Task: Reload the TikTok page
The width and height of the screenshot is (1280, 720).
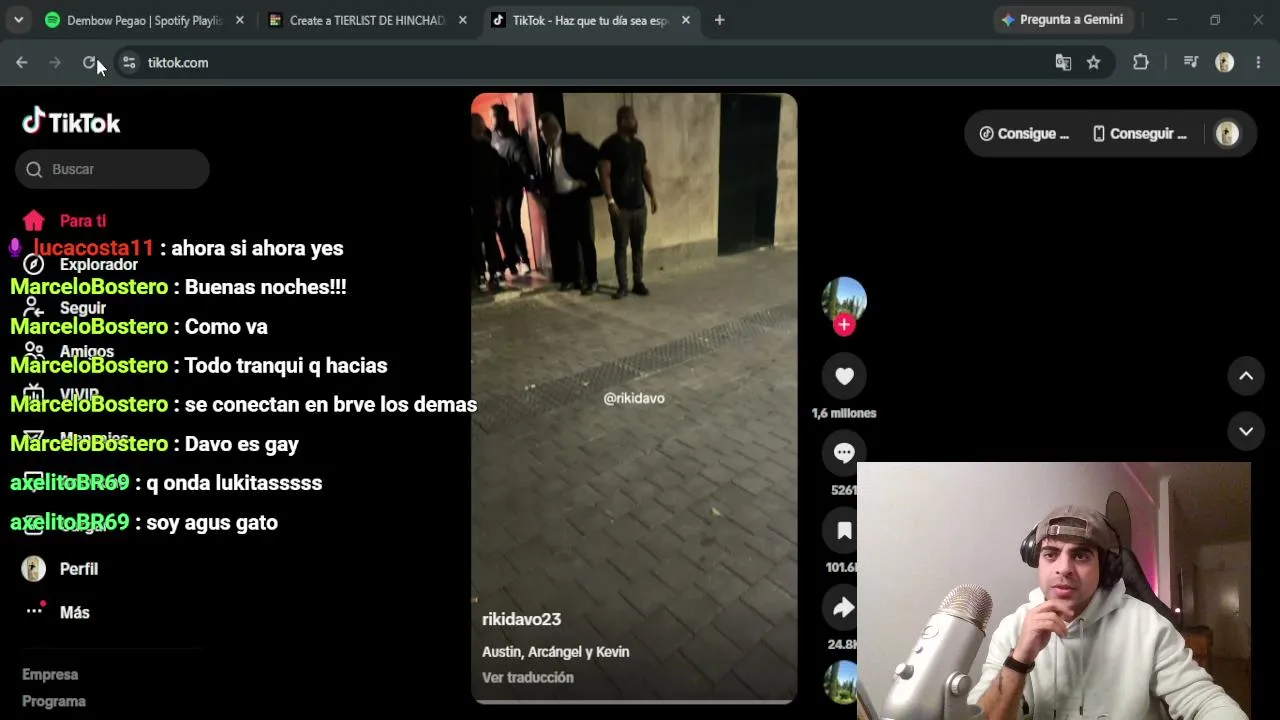Action: point(89,62)
